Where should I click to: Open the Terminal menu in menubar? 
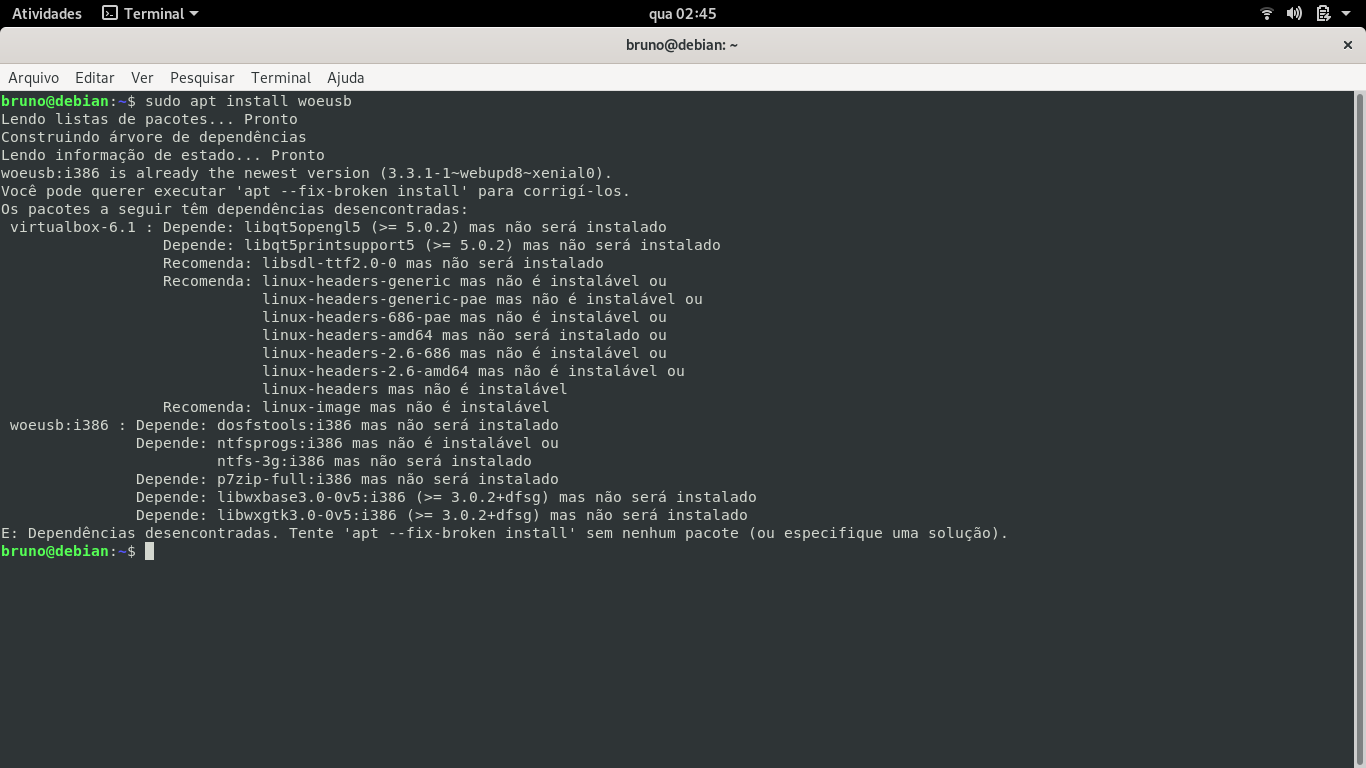tap(281, 78)
